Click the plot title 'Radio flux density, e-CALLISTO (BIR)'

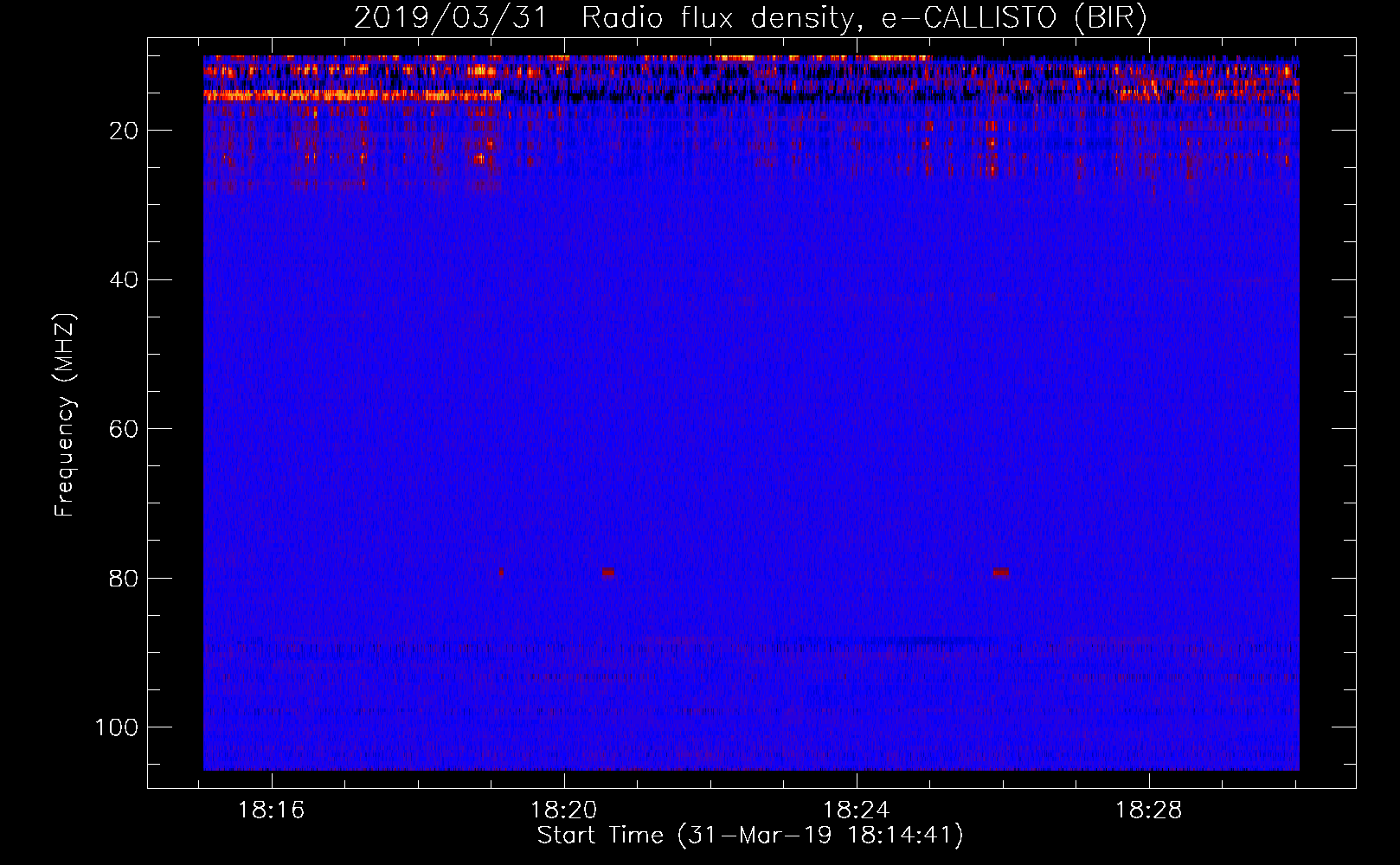click(864, 18)
